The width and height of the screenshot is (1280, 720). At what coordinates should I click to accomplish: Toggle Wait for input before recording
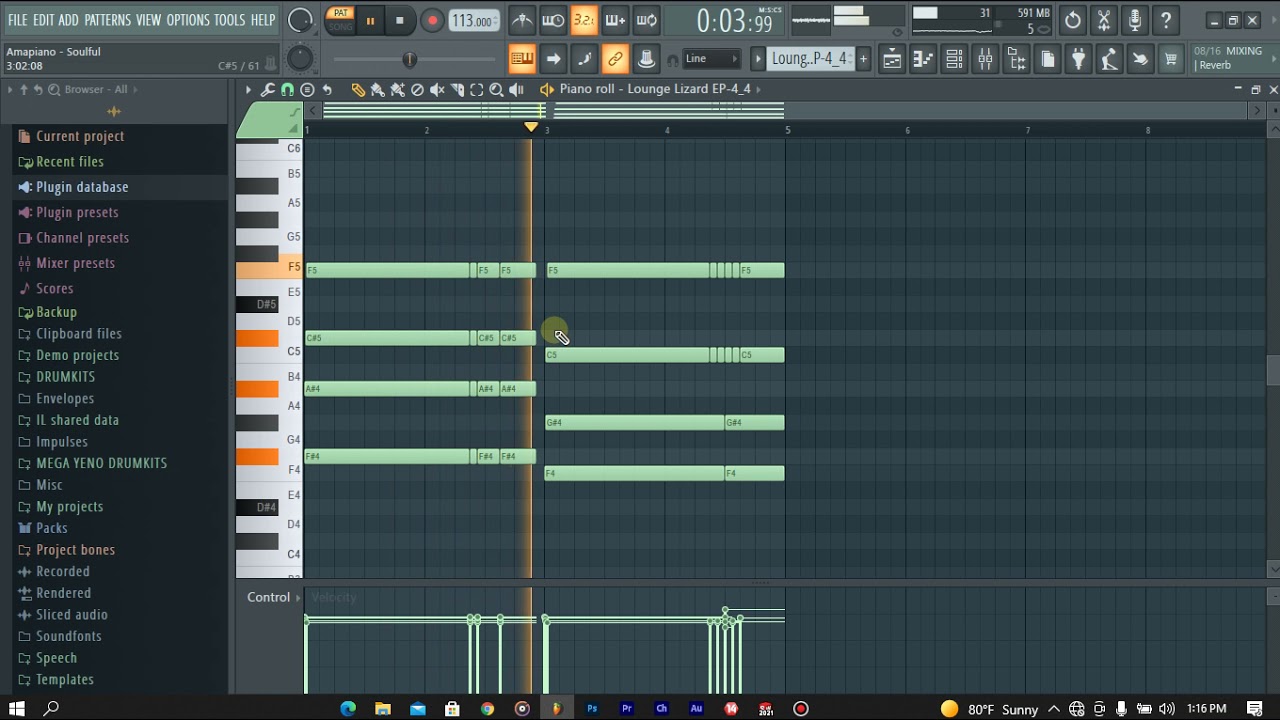point(553,20)
